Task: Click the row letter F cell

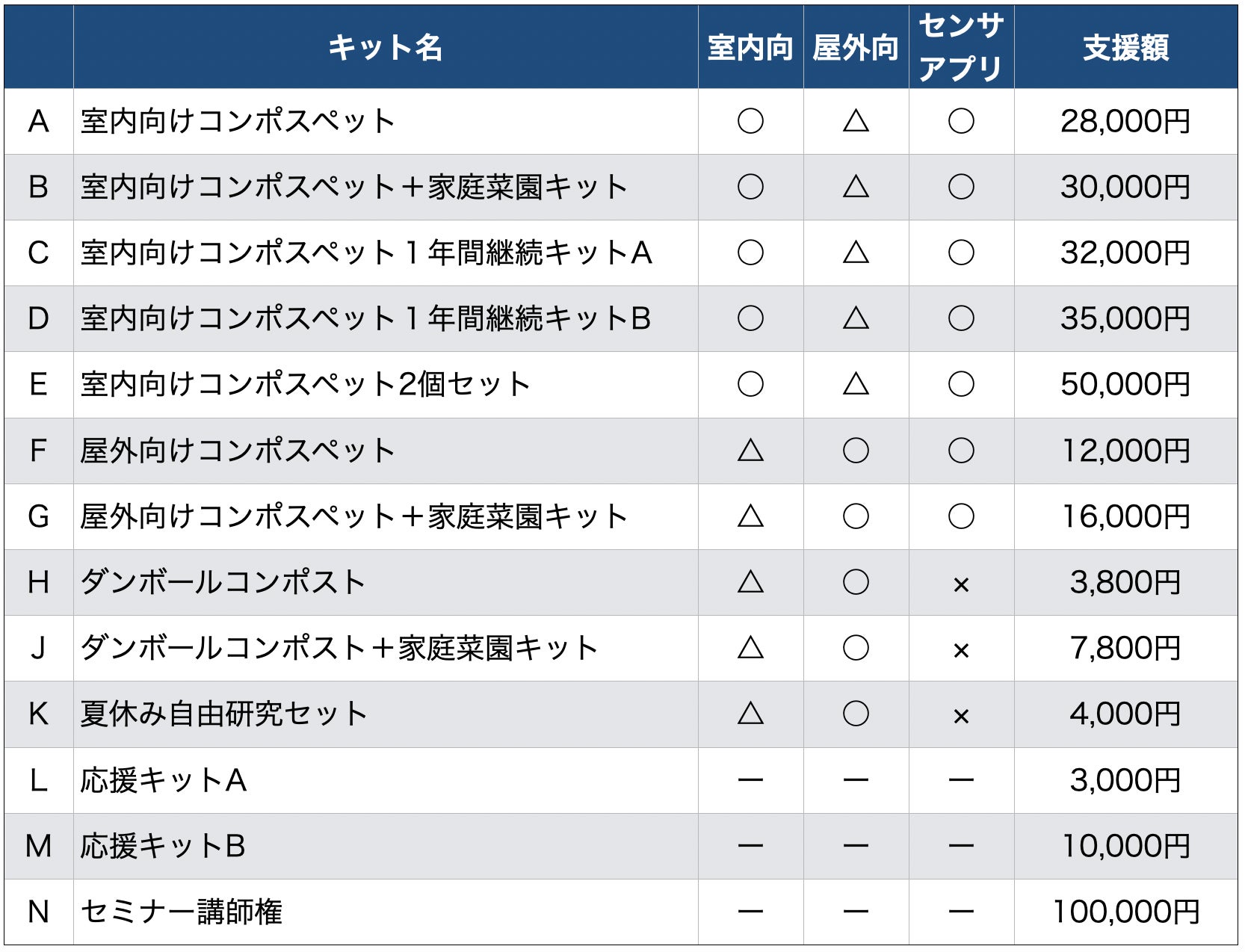Action: (x=39, y=451)
